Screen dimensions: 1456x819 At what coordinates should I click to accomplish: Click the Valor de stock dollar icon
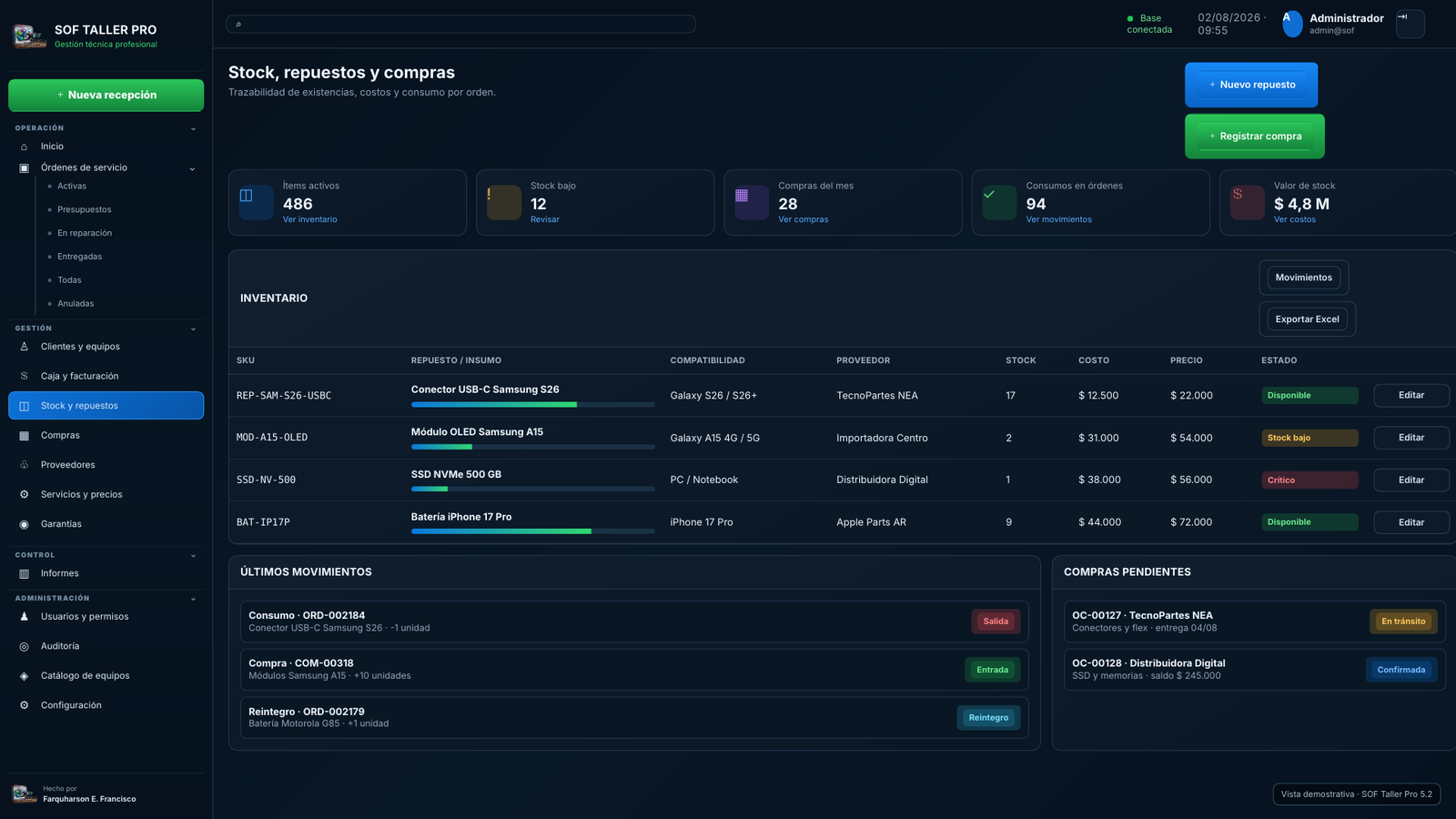[1247, 203]
